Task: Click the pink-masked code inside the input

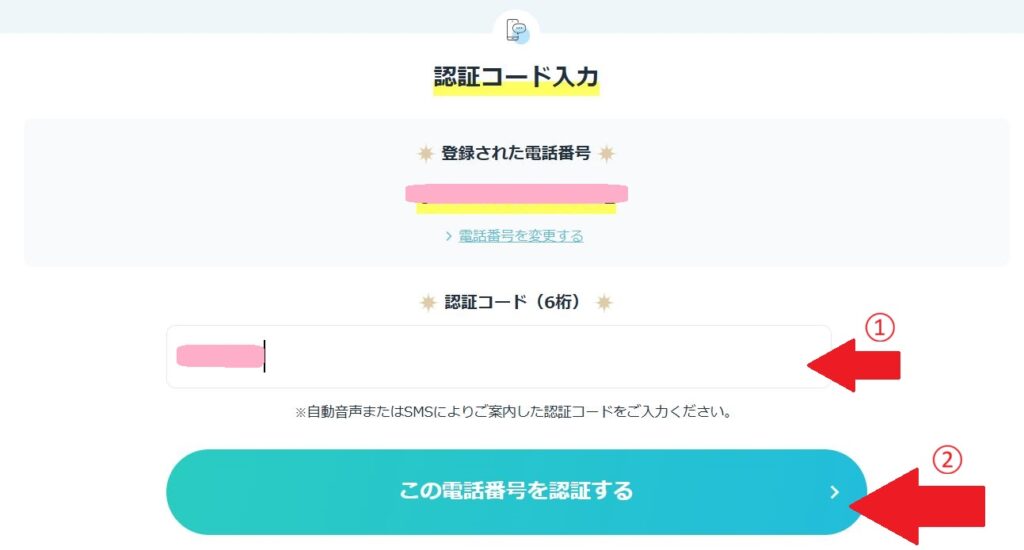Action: point(218,356)
